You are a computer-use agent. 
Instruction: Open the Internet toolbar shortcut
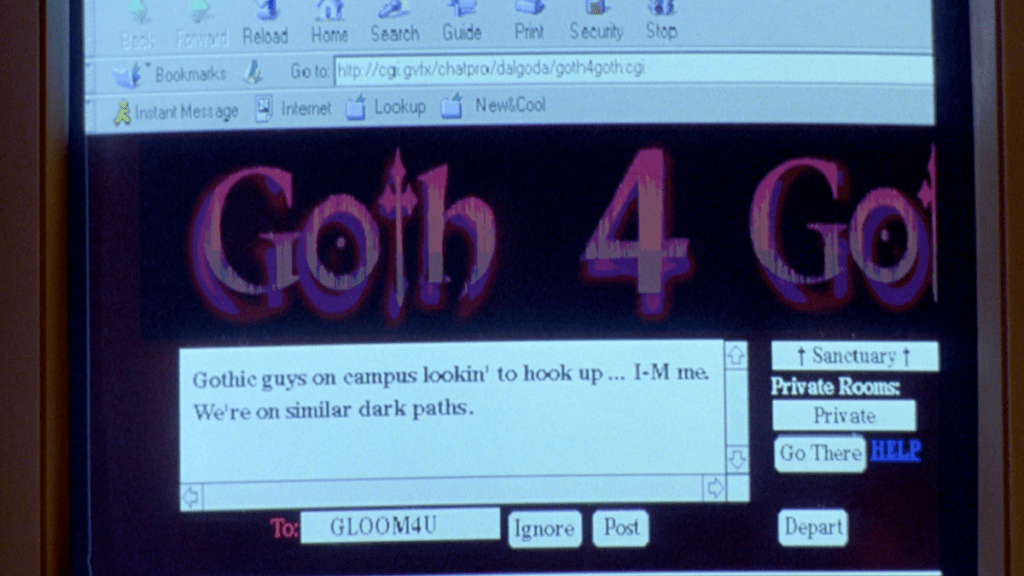click(294, 109)
